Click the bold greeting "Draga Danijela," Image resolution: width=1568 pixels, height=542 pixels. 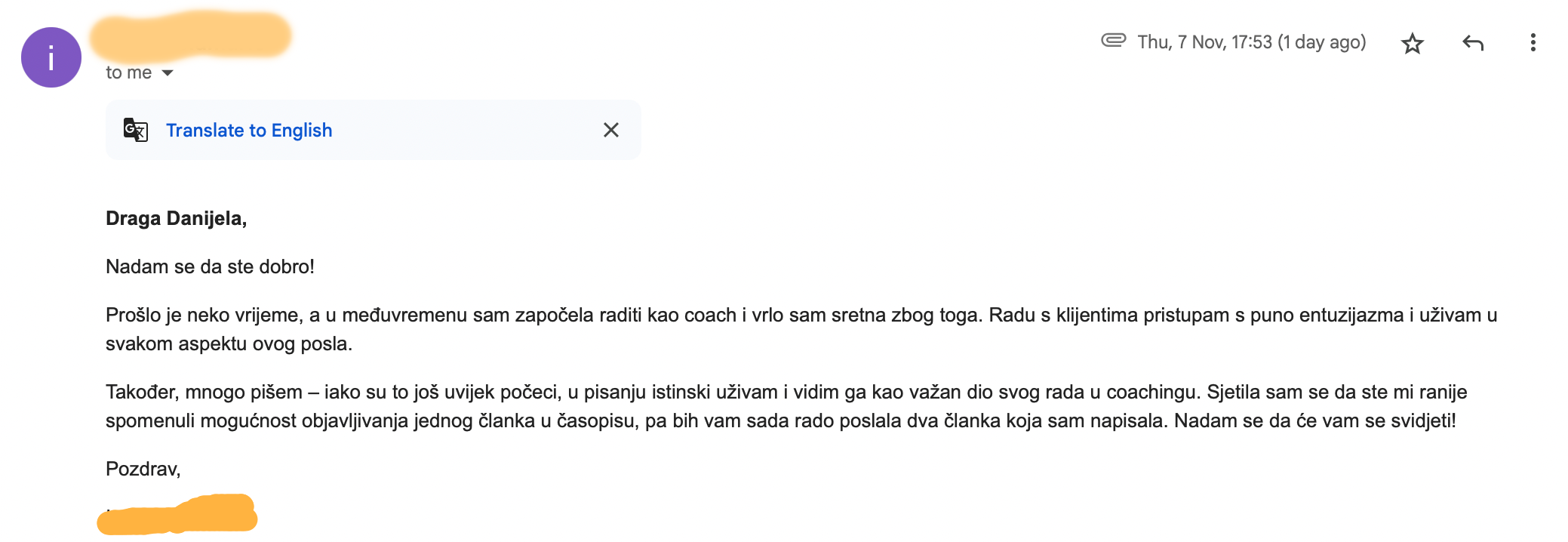[x=176, y=218]
